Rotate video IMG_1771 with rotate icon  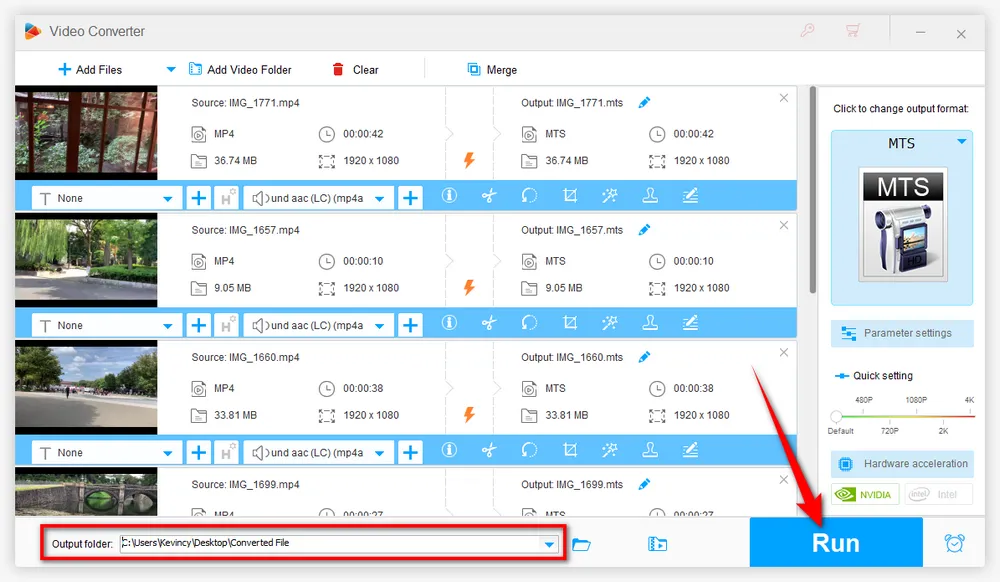(x=529, y=196)
